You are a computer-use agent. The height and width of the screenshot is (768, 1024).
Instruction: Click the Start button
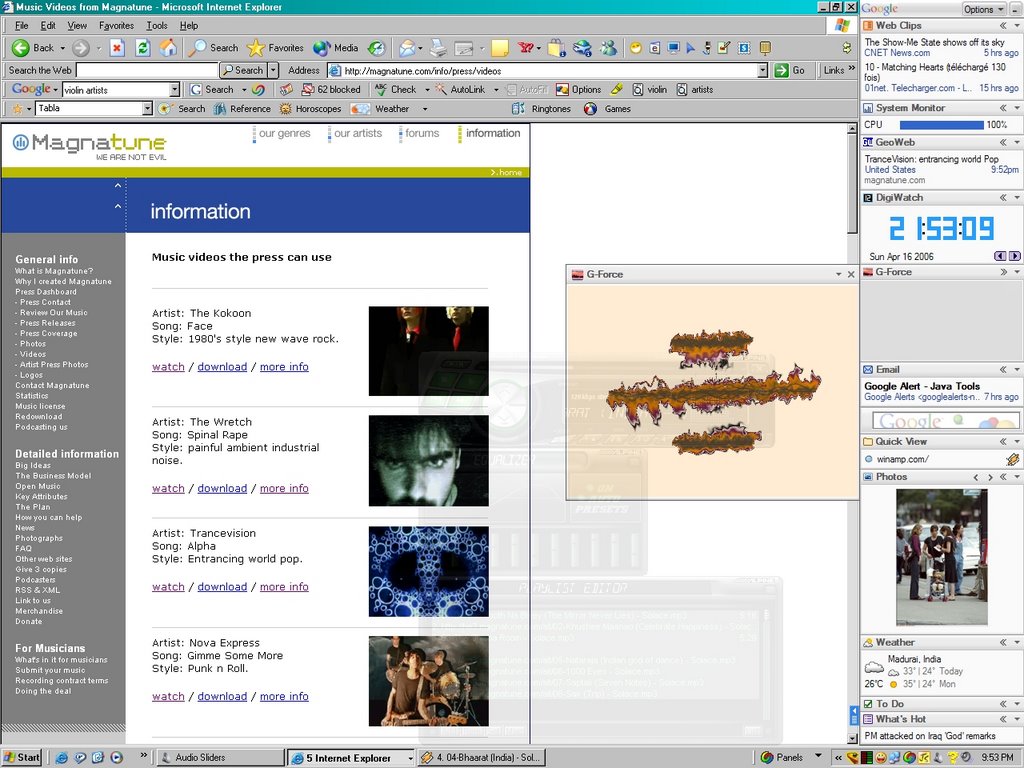tap(22, 758)
